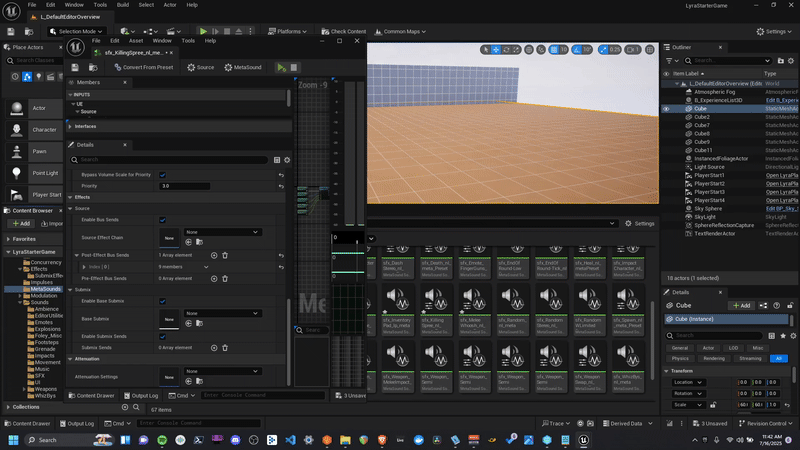Viewport: 800px width, 450px height.
Task: Select Cube7 in the Outliner
Action: coord(702,126)
